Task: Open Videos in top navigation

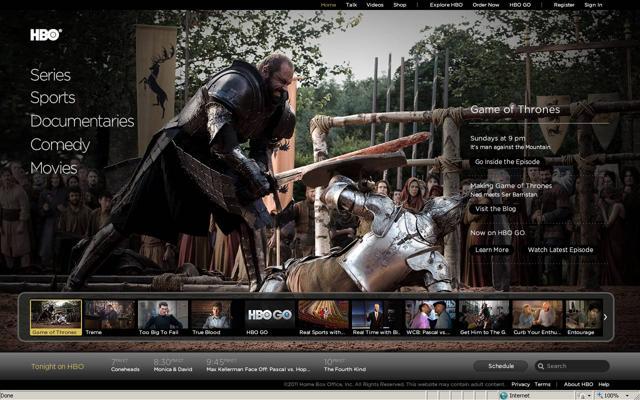Action: coord(375,5)
